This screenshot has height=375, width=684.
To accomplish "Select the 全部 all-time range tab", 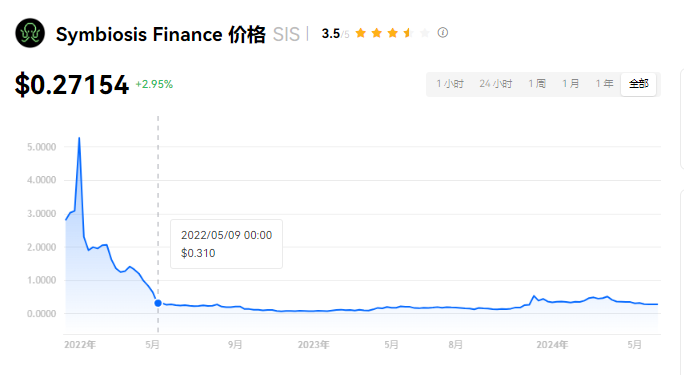I will (x=639, y=84).
